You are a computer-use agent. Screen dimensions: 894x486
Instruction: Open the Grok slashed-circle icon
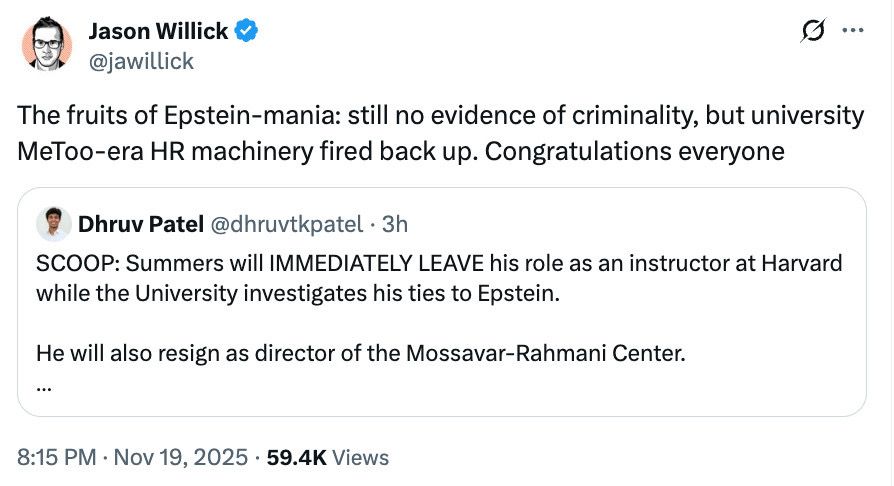[812, 32]
